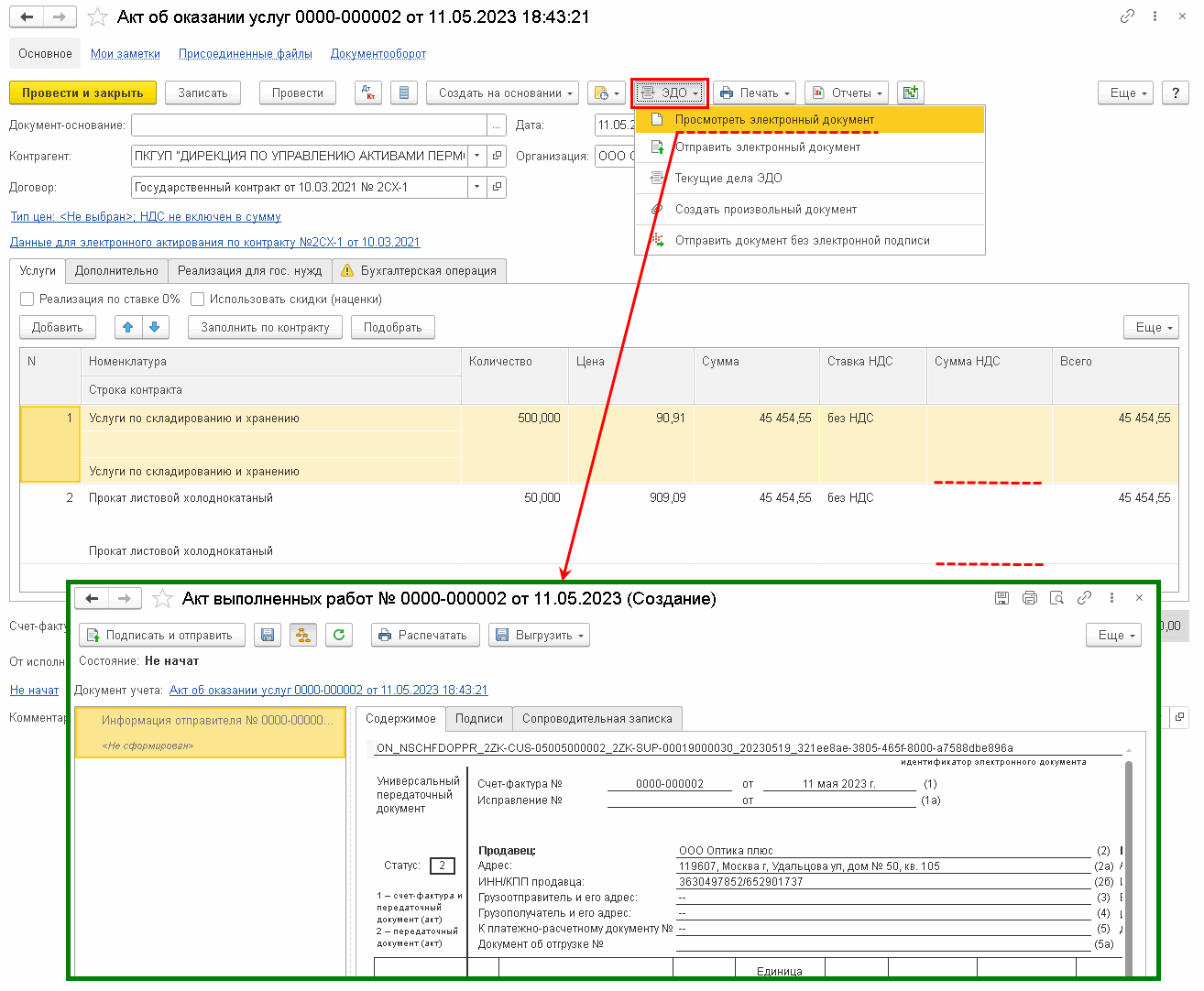Refresh the electronic document with the green arrow icon

coord(339,635)
